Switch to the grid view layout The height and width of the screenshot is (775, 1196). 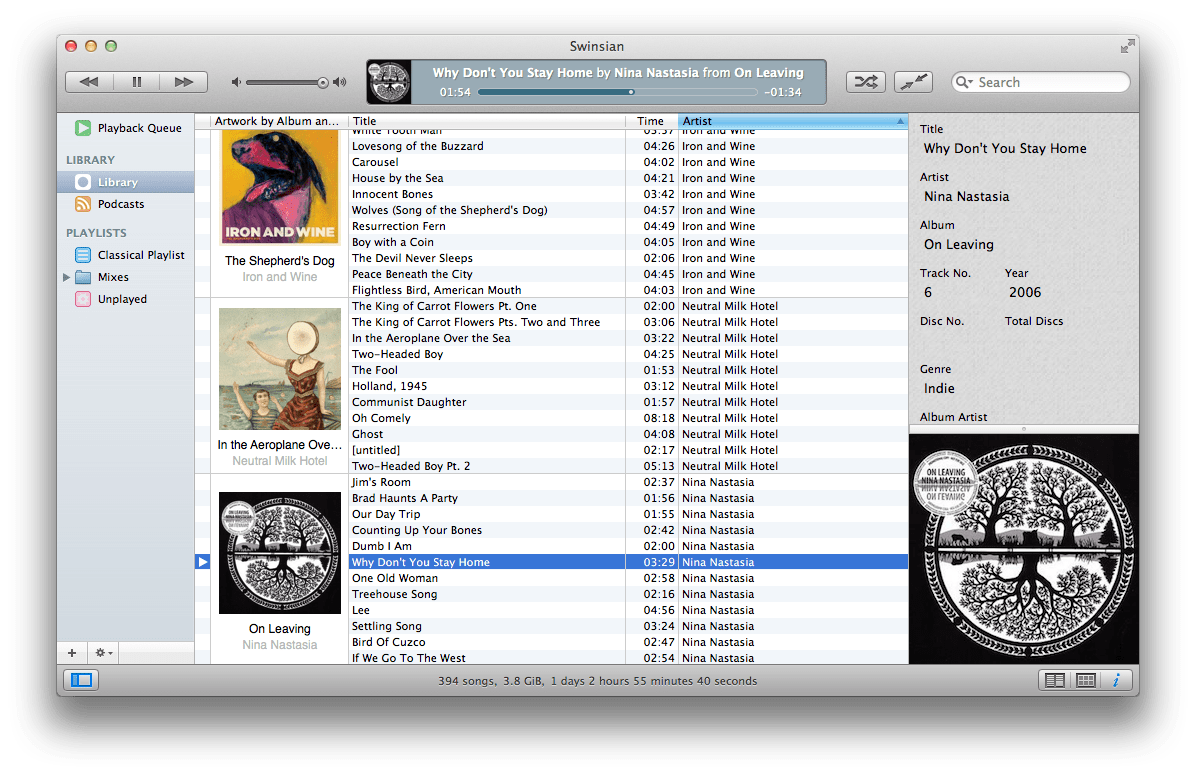[x=1085, y=680]
